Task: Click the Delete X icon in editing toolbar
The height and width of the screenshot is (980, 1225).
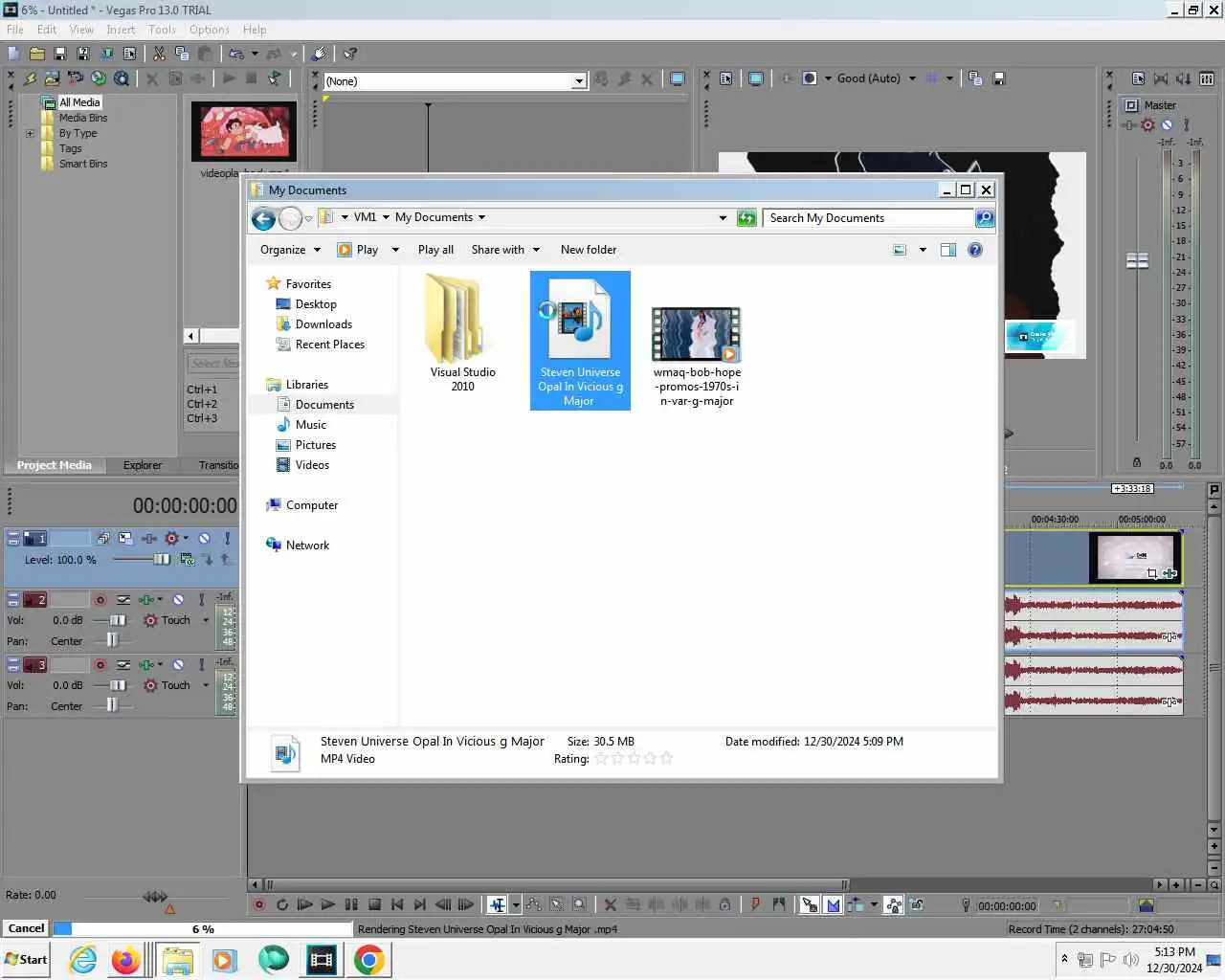Action: [611, 904]
